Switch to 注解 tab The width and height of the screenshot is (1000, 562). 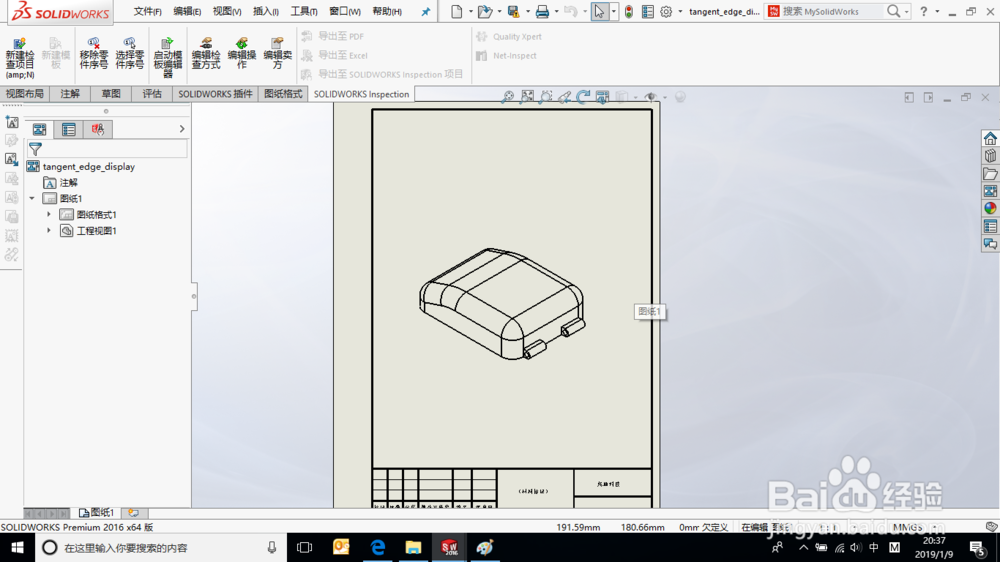tap(70, 94)
